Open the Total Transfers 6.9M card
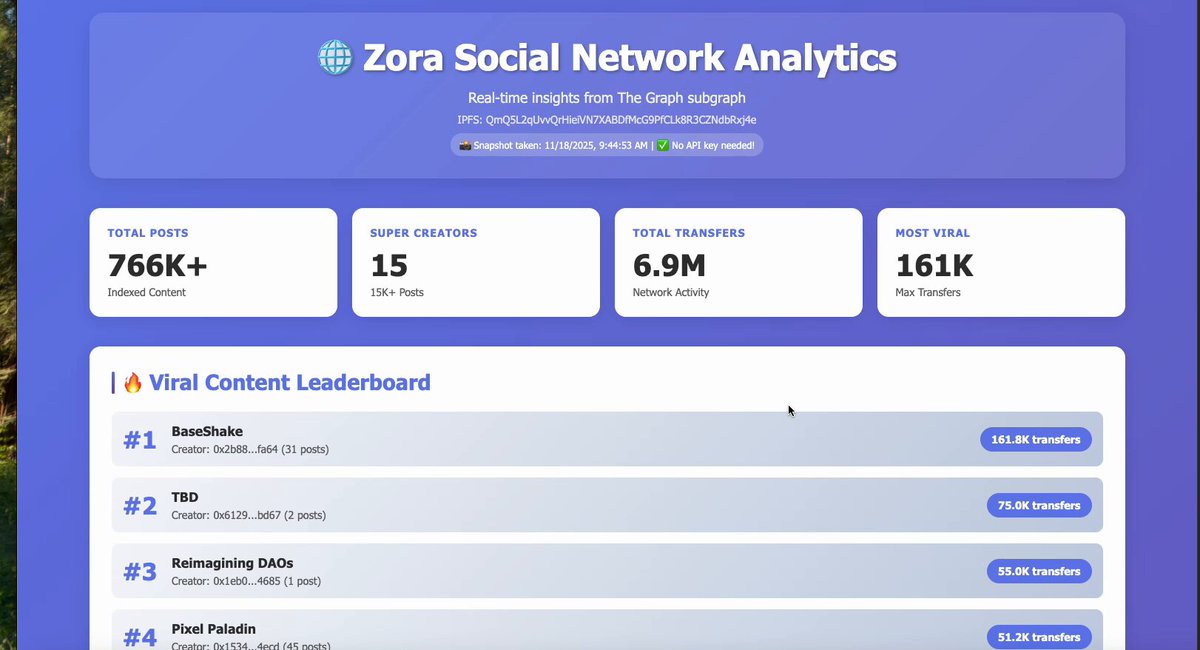The image size is (1200, 650). tap(738, 262)
